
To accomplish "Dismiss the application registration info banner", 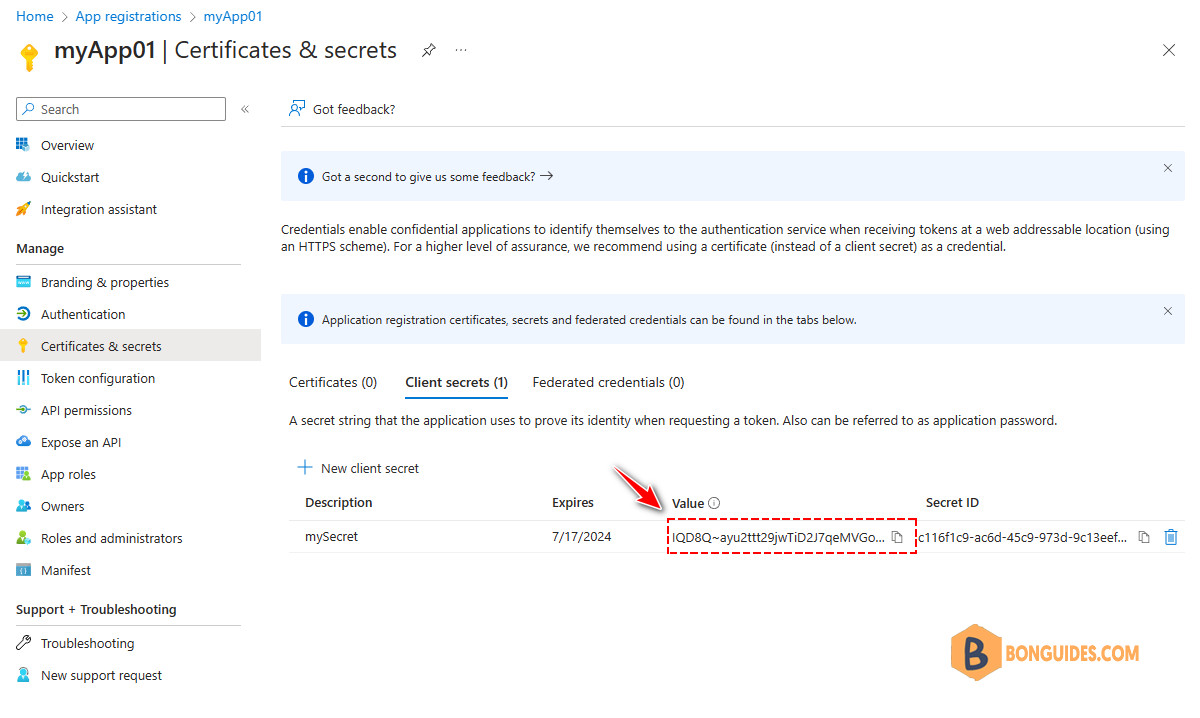I will [1167, 311].
